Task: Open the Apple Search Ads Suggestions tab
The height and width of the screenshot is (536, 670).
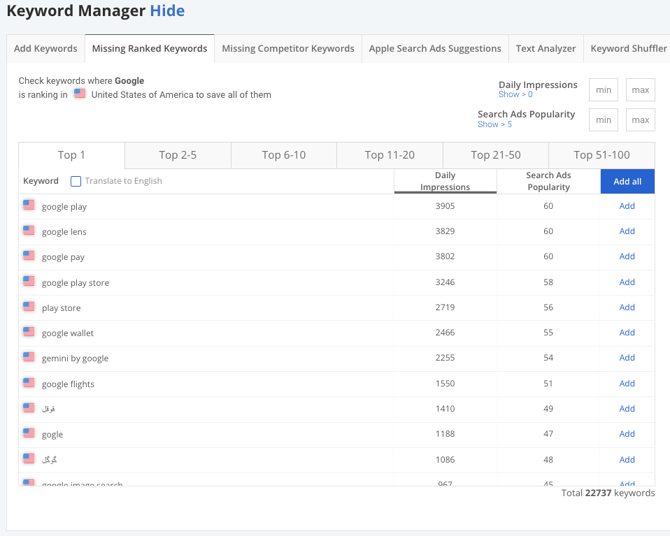Action: (x=435, y=48)
